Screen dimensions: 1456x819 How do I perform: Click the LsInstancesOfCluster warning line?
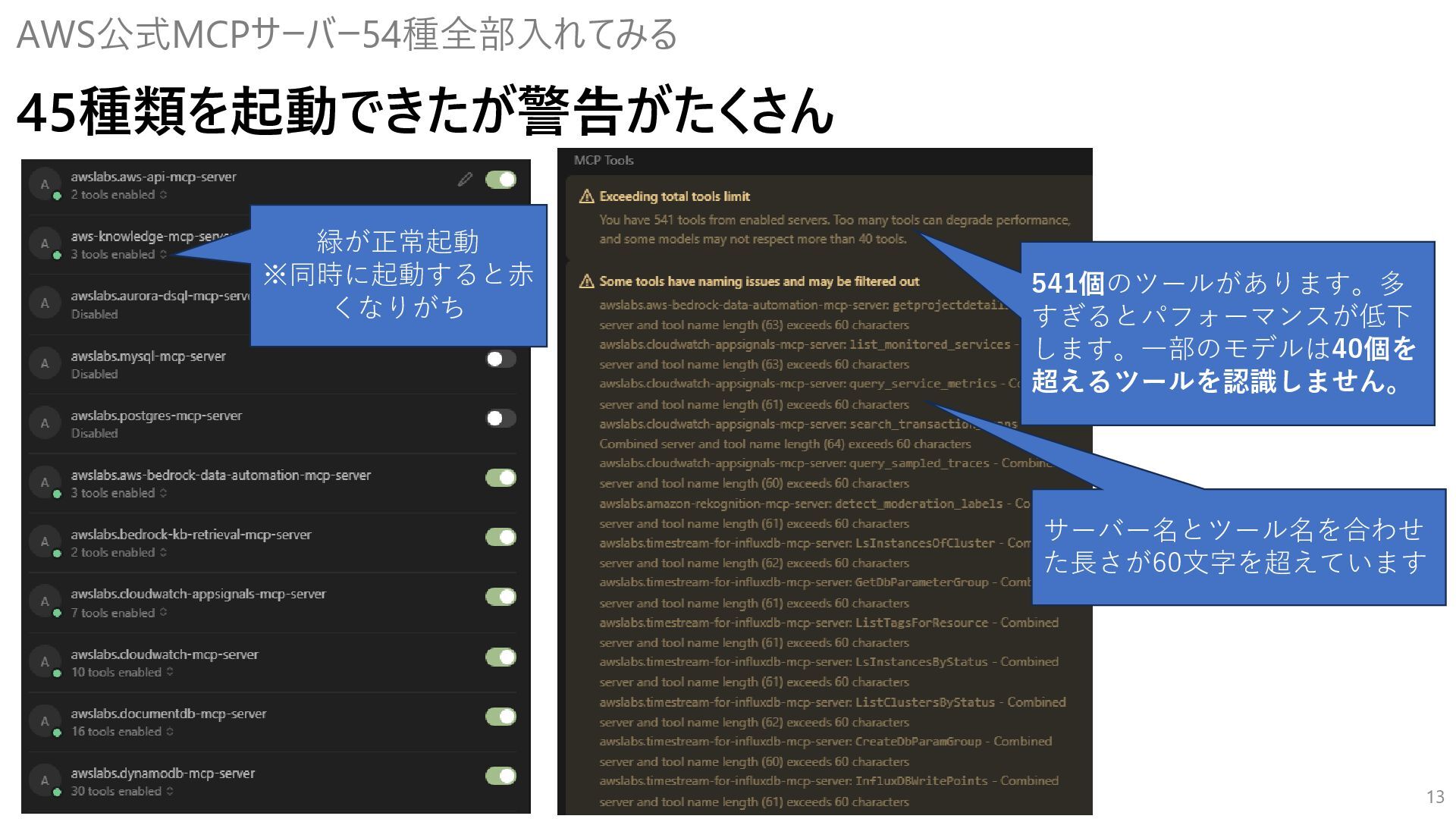(815, 553)
